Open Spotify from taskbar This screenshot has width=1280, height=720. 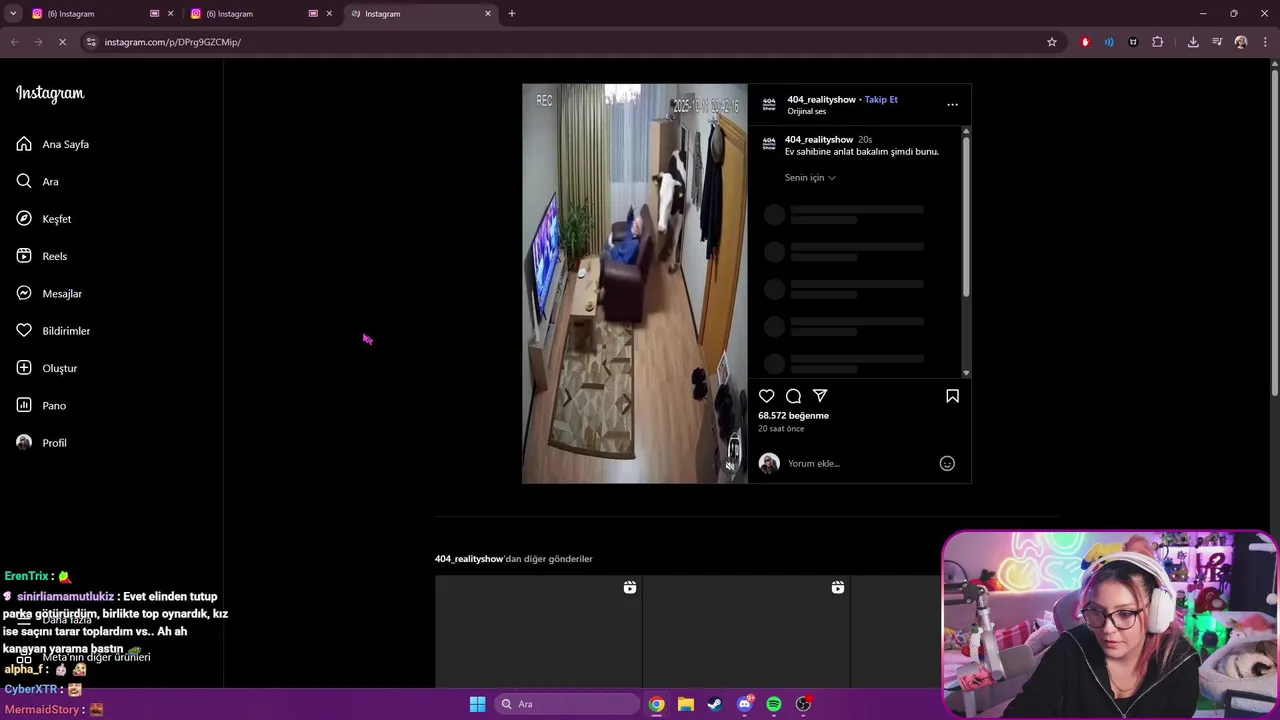pyautogui.click(x=774, y=704)
